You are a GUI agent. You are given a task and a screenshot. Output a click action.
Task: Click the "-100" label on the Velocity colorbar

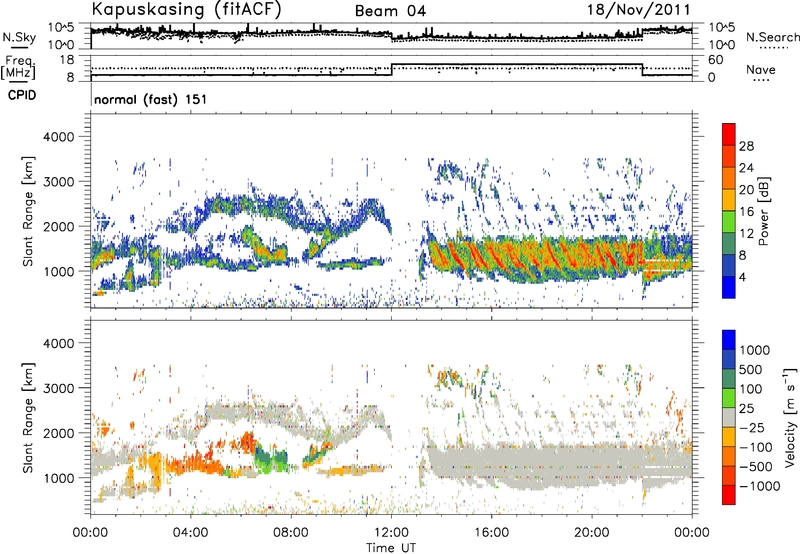tap(756, 447)
